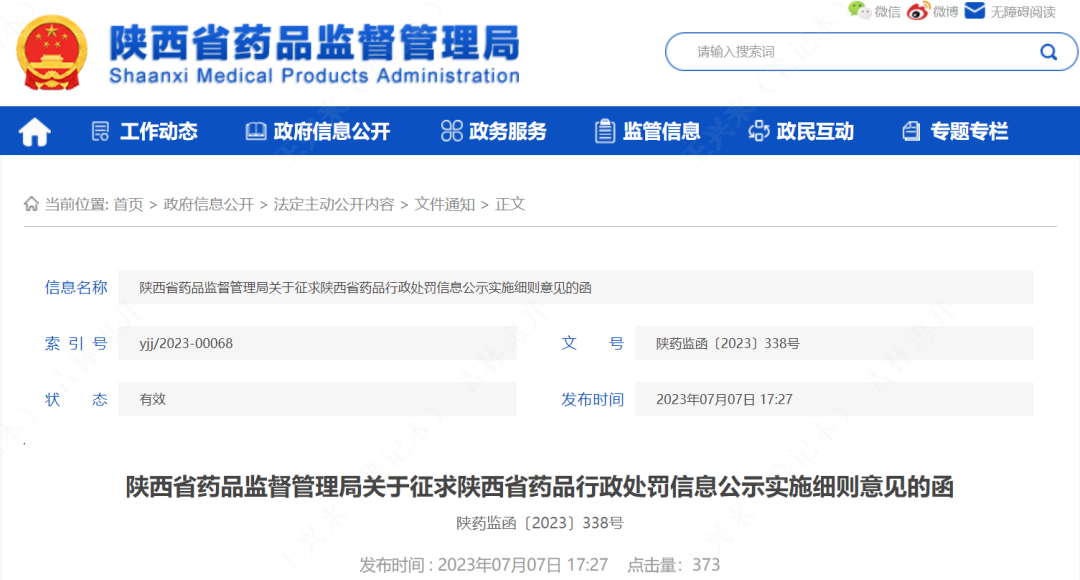The height and width of the screenshot is (580, 1080).
Task: Click the national emblem logo
Action: [x=52, y=54]
